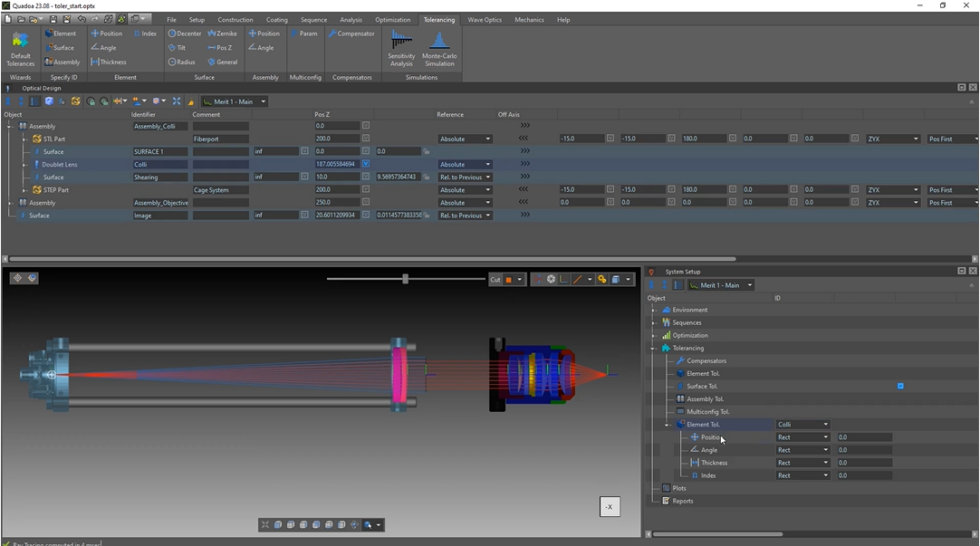Click the slider handle above the 3D view

(x=405, y=279)
